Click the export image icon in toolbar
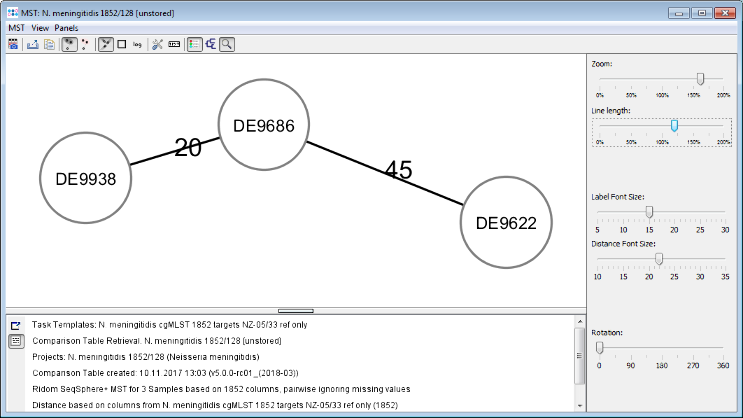743x418 pixels. (32, 44)
